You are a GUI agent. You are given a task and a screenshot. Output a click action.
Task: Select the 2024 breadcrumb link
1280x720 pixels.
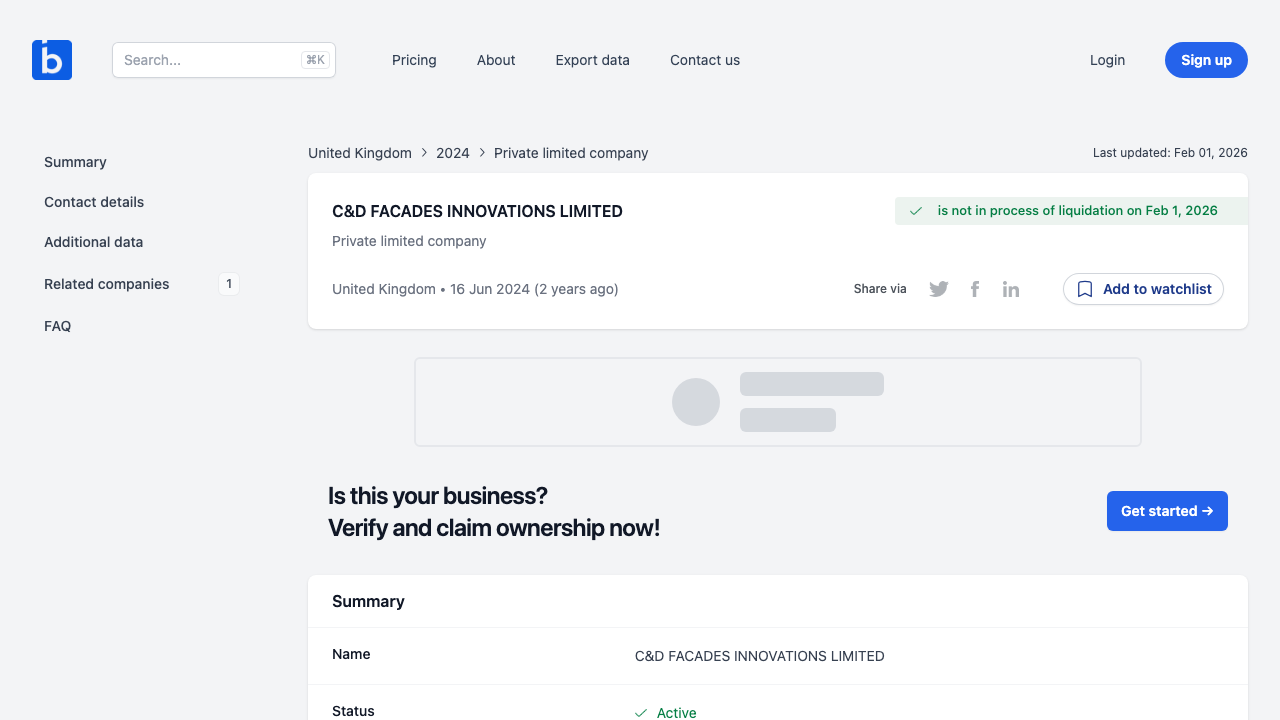[x=453, y=153]
